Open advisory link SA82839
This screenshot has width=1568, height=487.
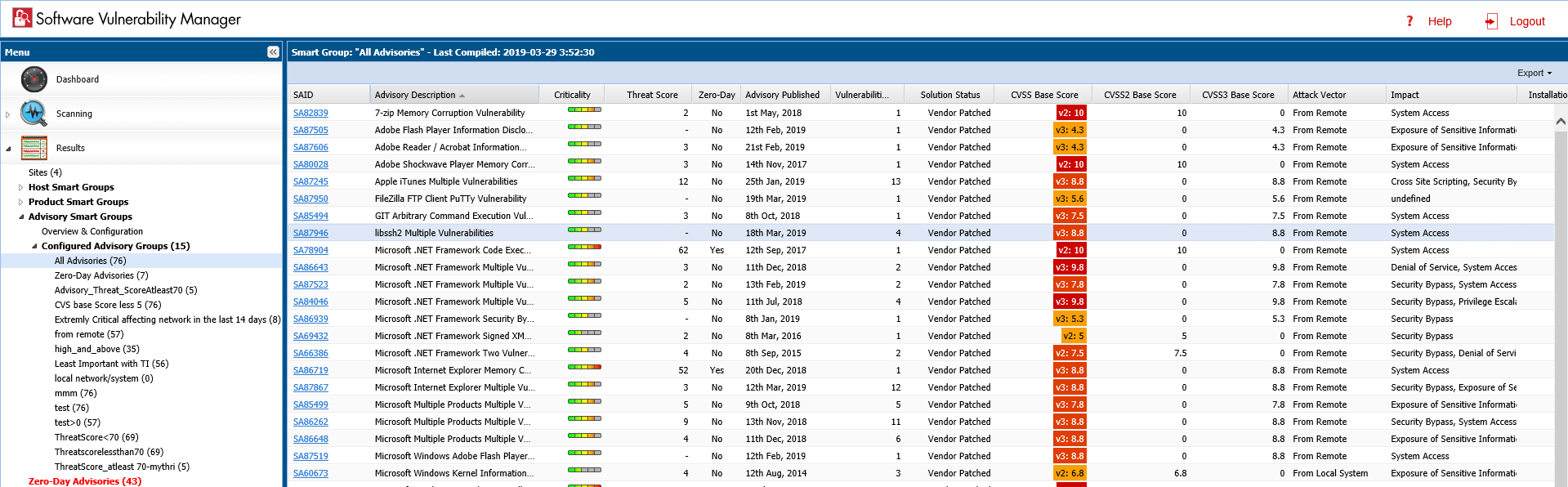310,113
